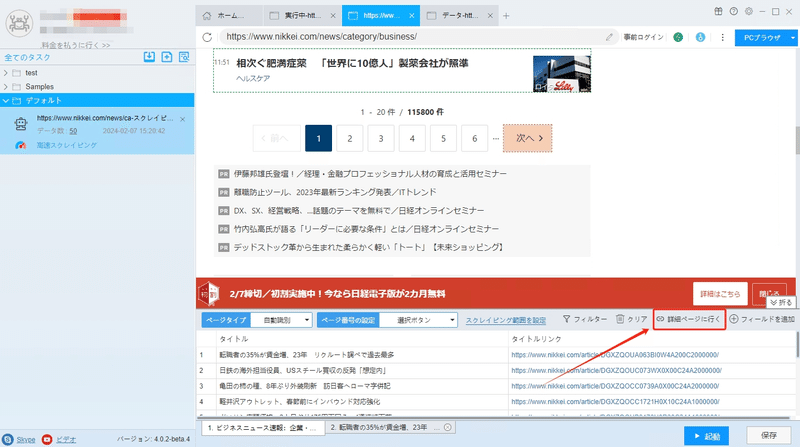Image resolution: width=800 pixels, height=447 pixels.
Task: Collapse the デフォルト folder
Action: 6,101
